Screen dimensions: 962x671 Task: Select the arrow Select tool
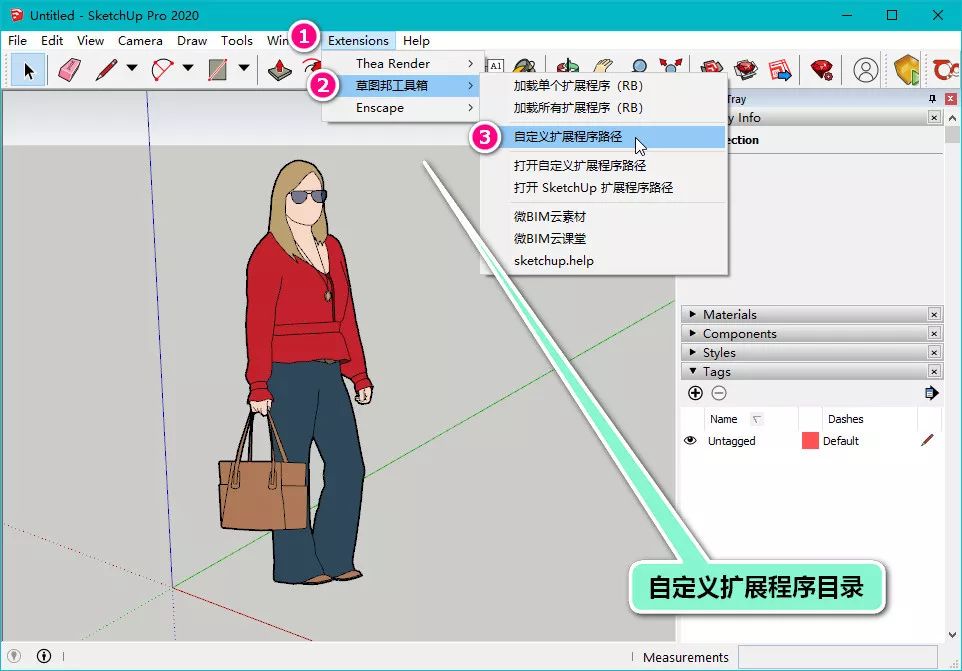point(28,70)
